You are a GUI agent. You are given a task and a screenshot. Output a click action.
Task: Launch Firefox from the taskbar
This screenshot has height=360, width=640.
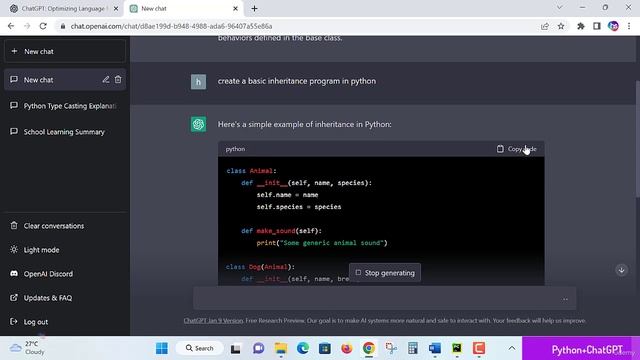(347, 348)
